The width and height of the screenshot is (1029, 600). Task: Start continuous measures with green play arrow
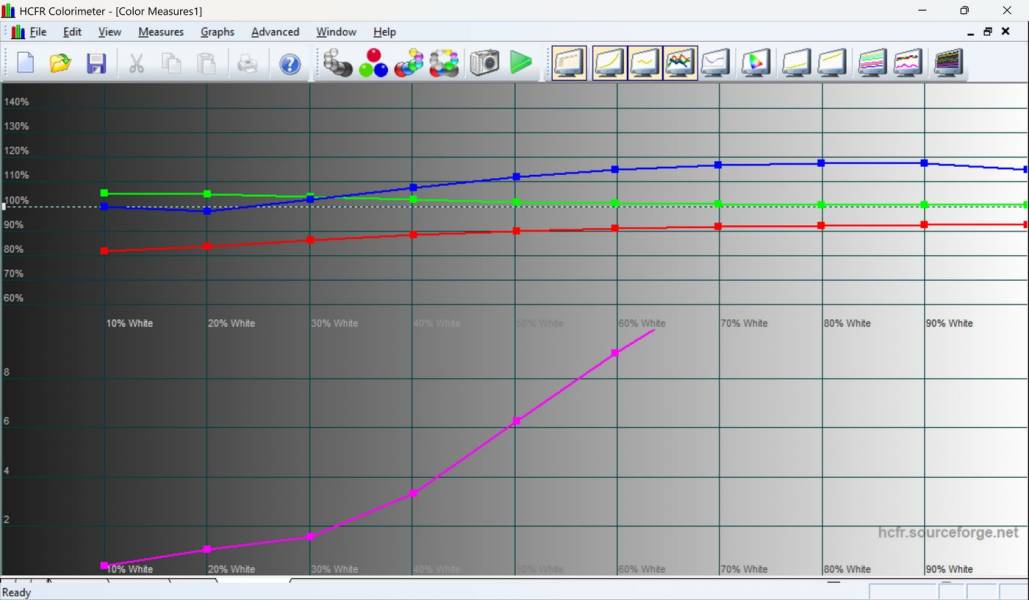point(520,64)
